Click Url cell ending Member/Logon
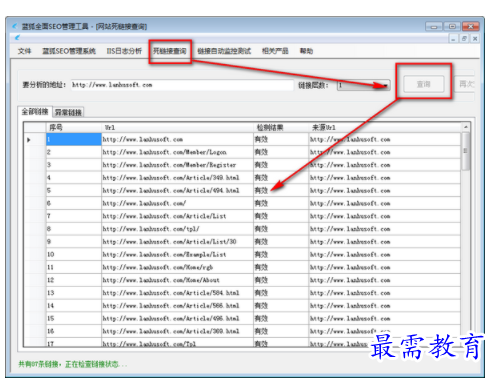 177,152
